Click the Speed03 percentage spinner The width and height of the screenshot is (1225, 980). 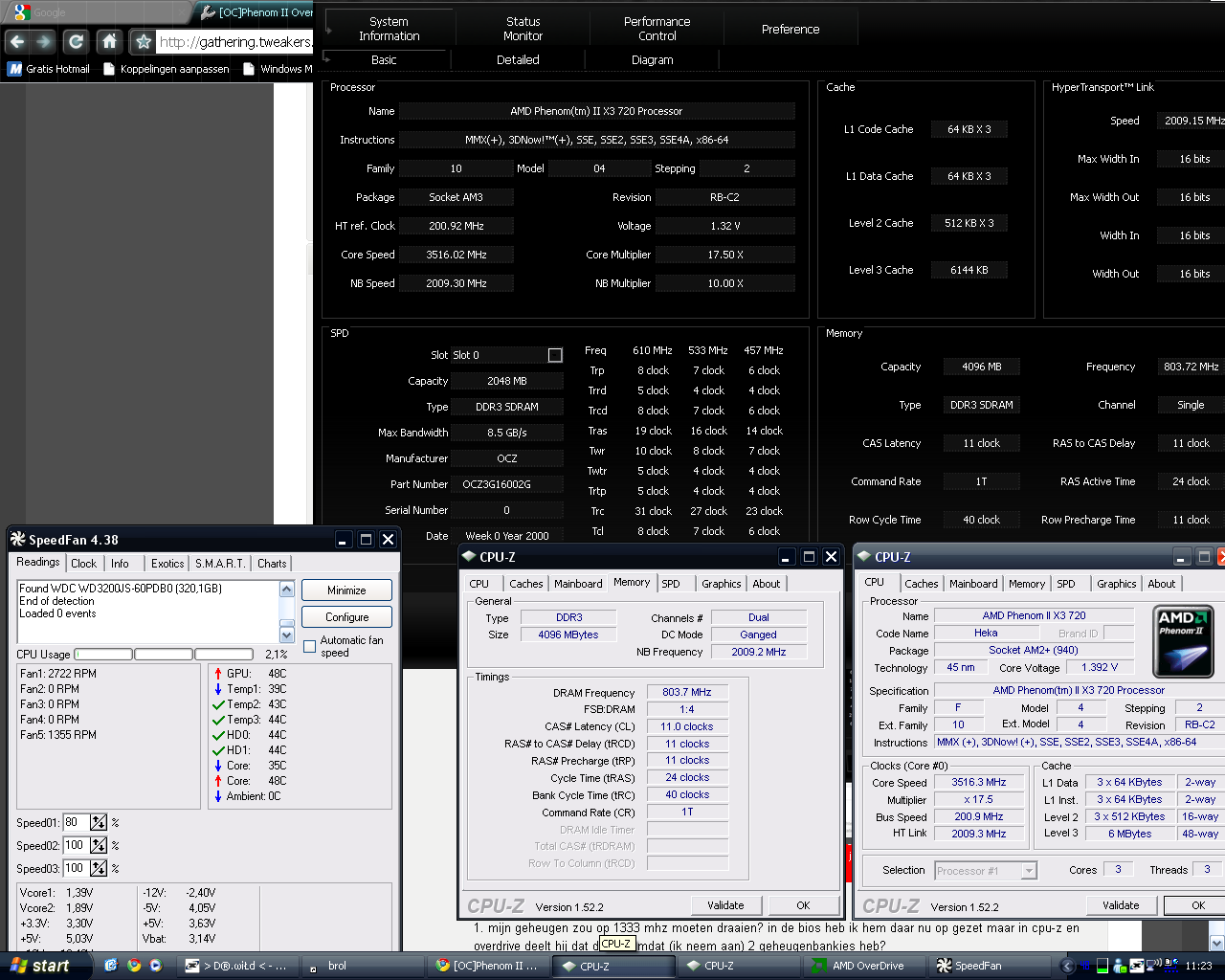coord(99,868)
